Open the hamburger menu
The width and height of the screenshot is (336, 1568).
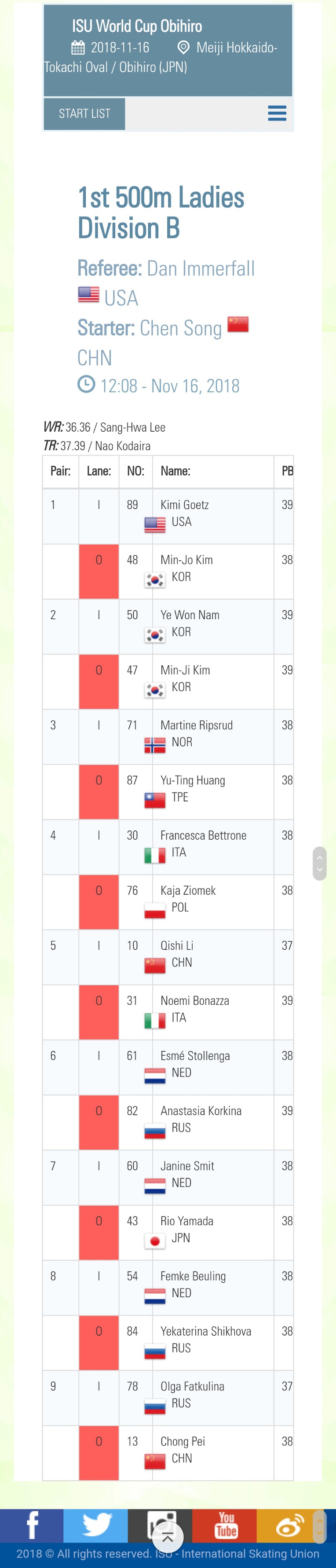click(x=277, y=113)
